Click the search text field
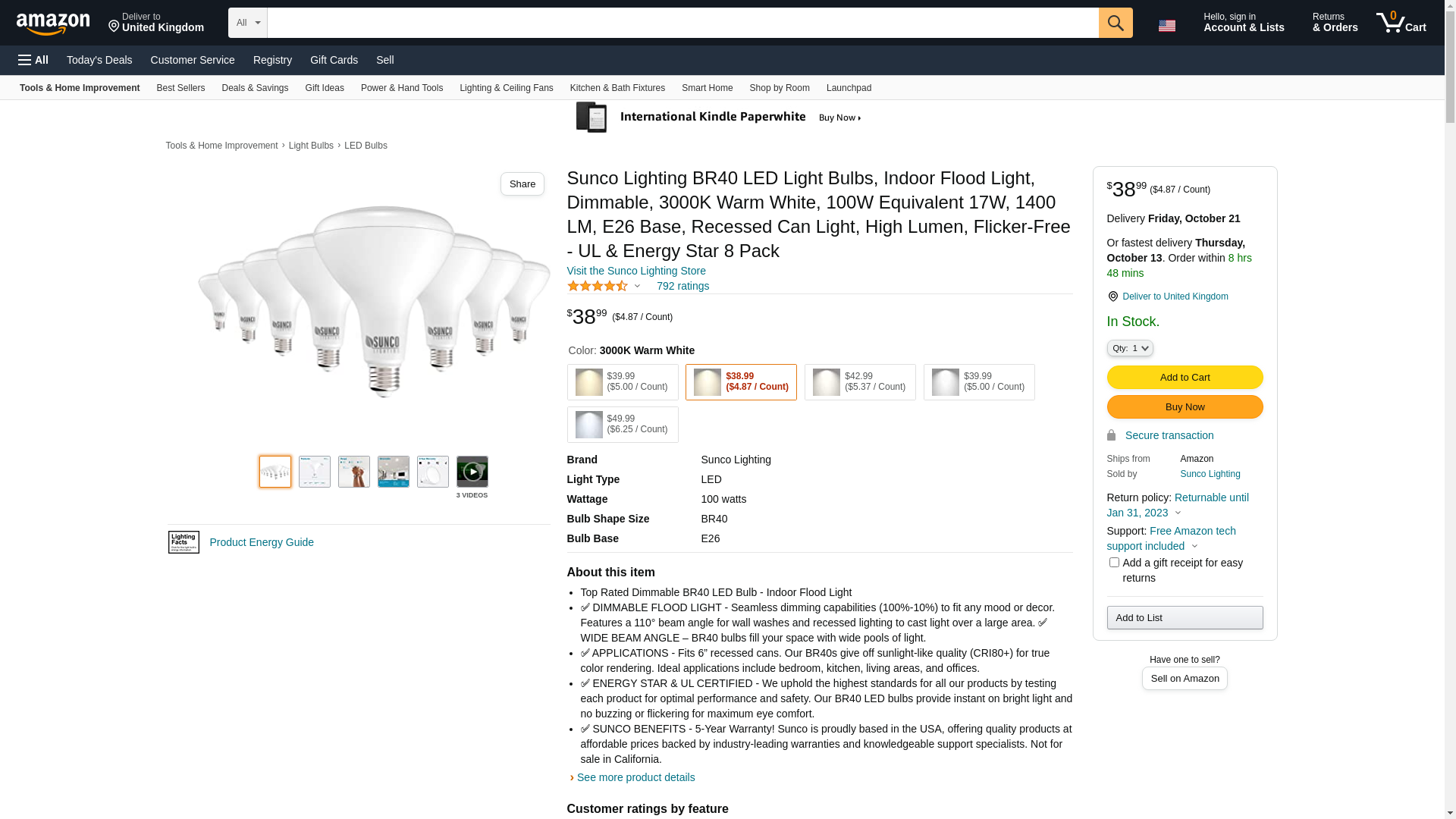This screenshot has height=819, width=1456. pos(682,23)
